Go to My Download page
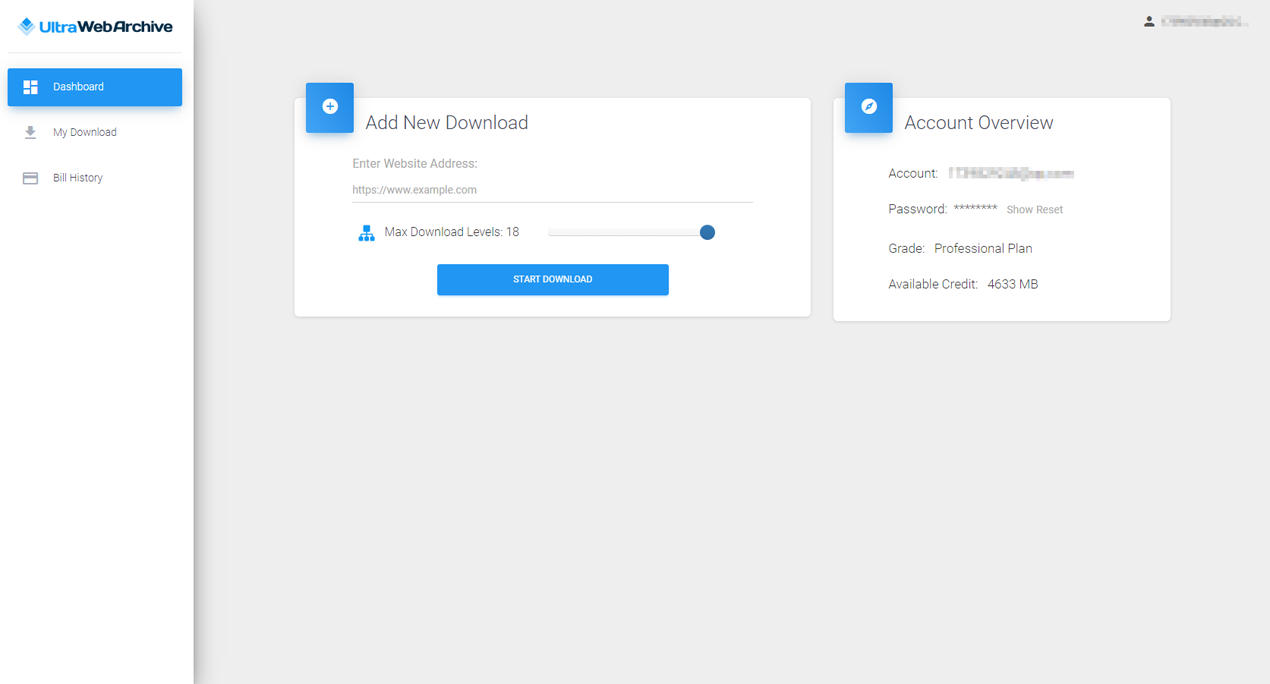Screen dimensions: 1270x684 tap(84, 132)
